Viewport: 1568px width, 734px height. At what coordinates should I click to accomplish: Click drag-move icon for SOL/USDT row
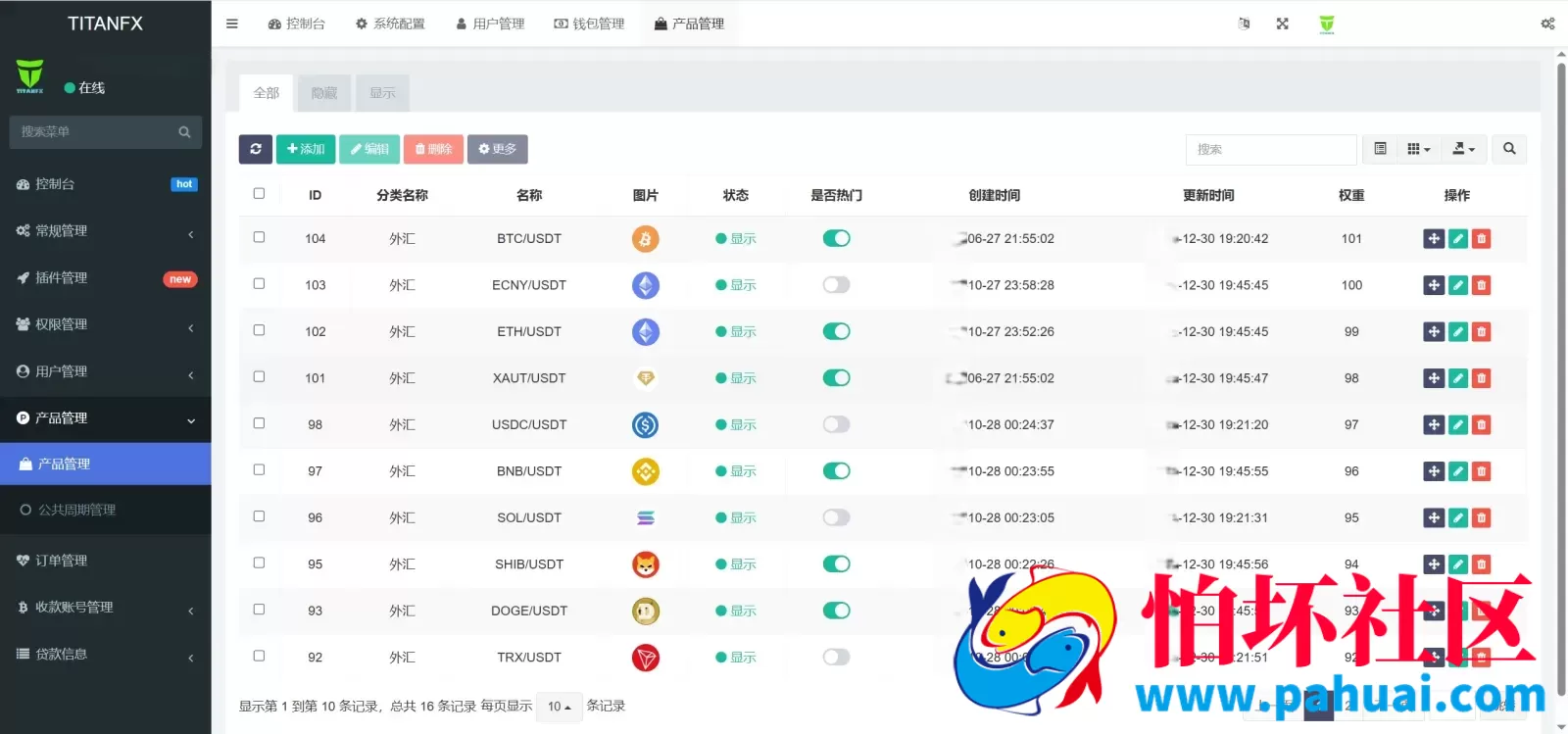coord(1434,518)
